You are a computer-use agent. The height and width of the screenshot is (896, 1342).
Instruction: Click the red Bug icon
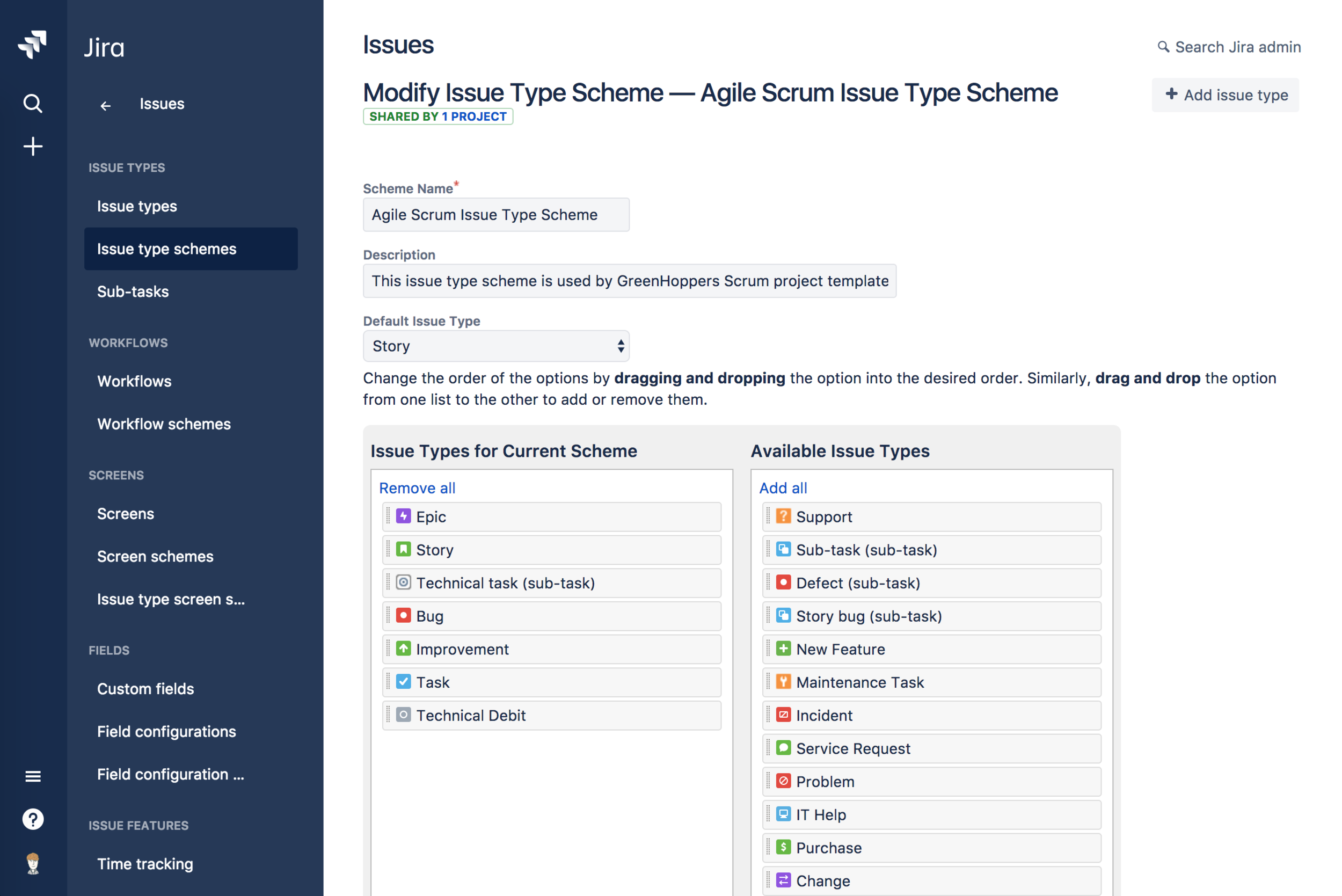coord(403,615)
